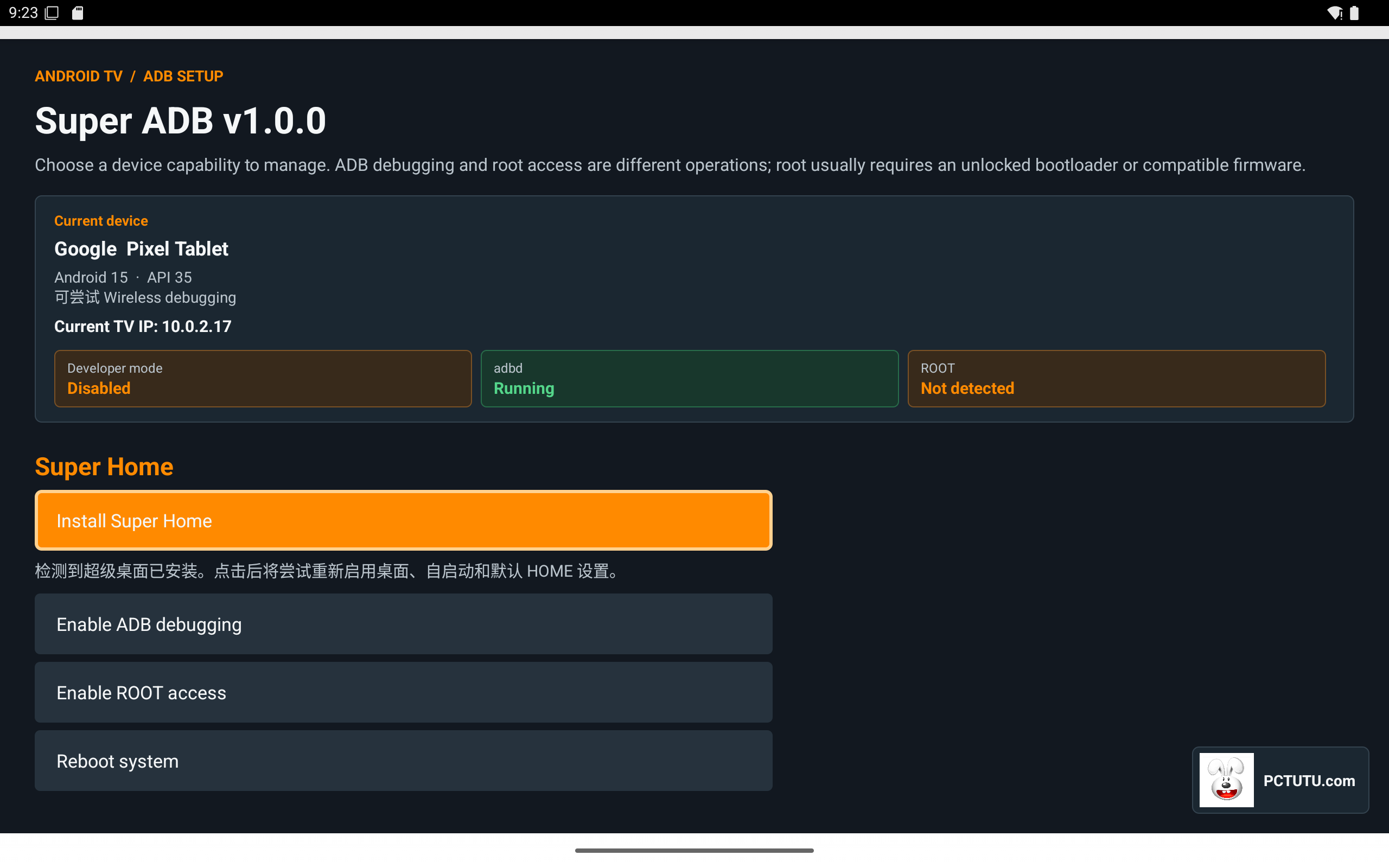This screenshot has width=1389, height=868.
Task: Tap the 9:23 clock in status bar
Action: pyautogui.click(x=23, y=12)
